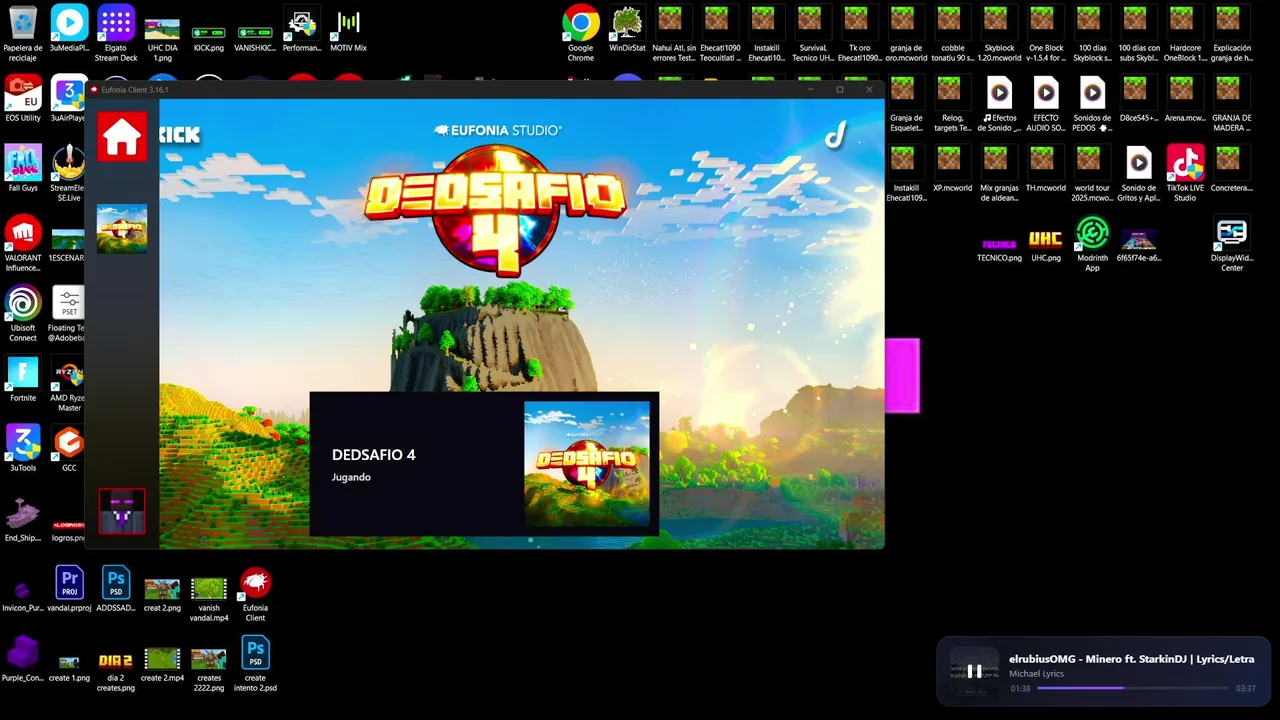Open Modrinth App desktop shortcut

[1092, 244]
